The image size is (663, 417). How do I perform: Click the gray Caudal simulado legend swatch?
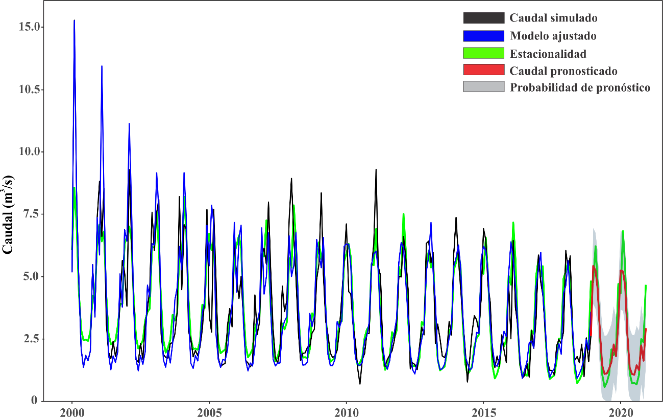pos(483,18)
